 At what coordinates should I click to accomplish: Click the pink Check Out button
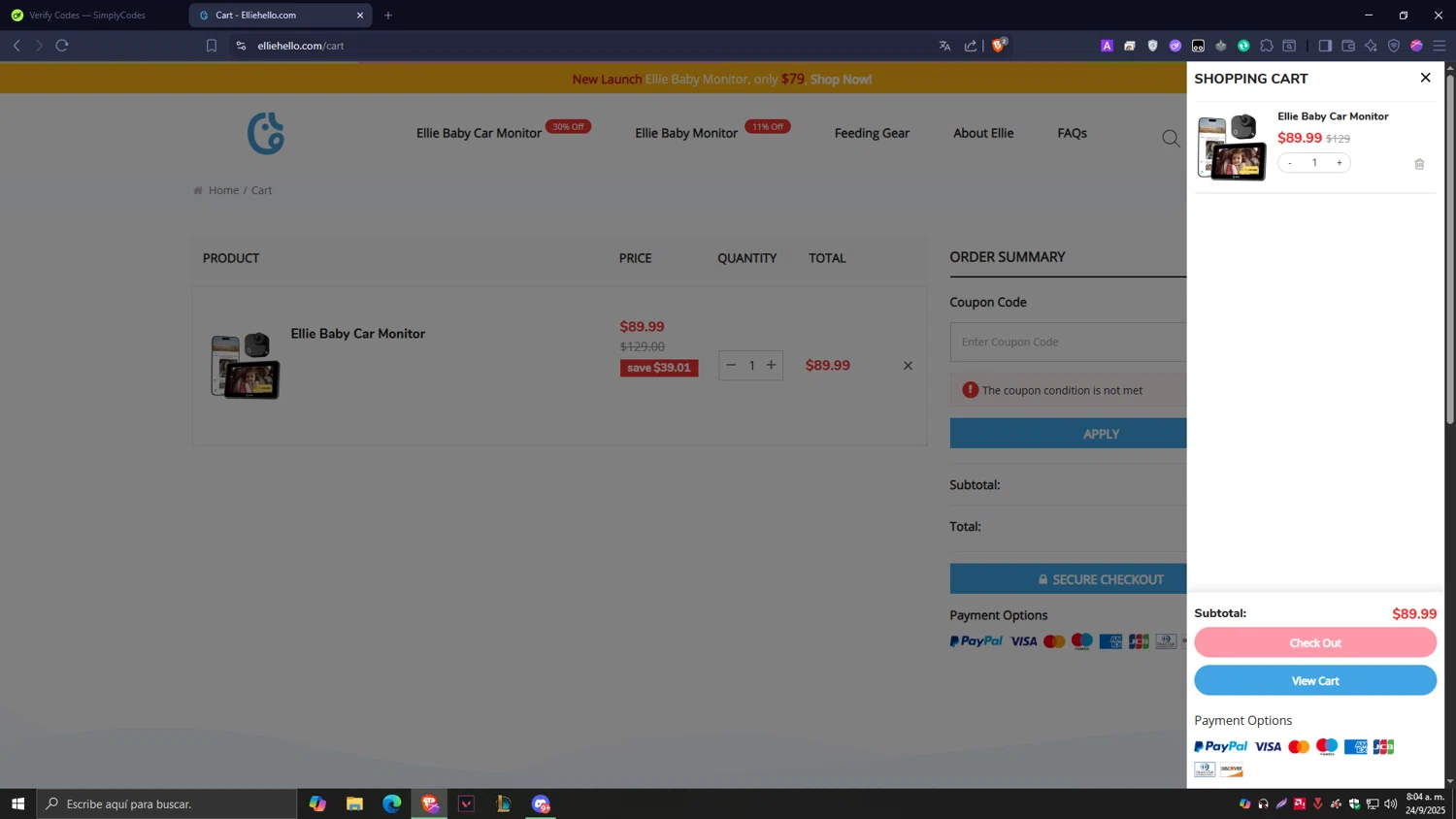tap(1315, 642)
